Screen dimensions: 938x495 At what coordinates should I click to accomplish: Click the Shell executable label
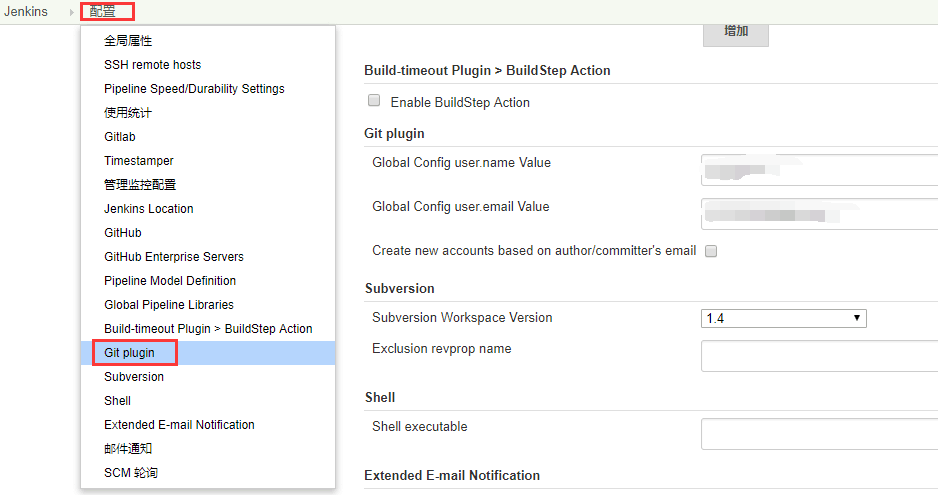(x=419, y=426)
